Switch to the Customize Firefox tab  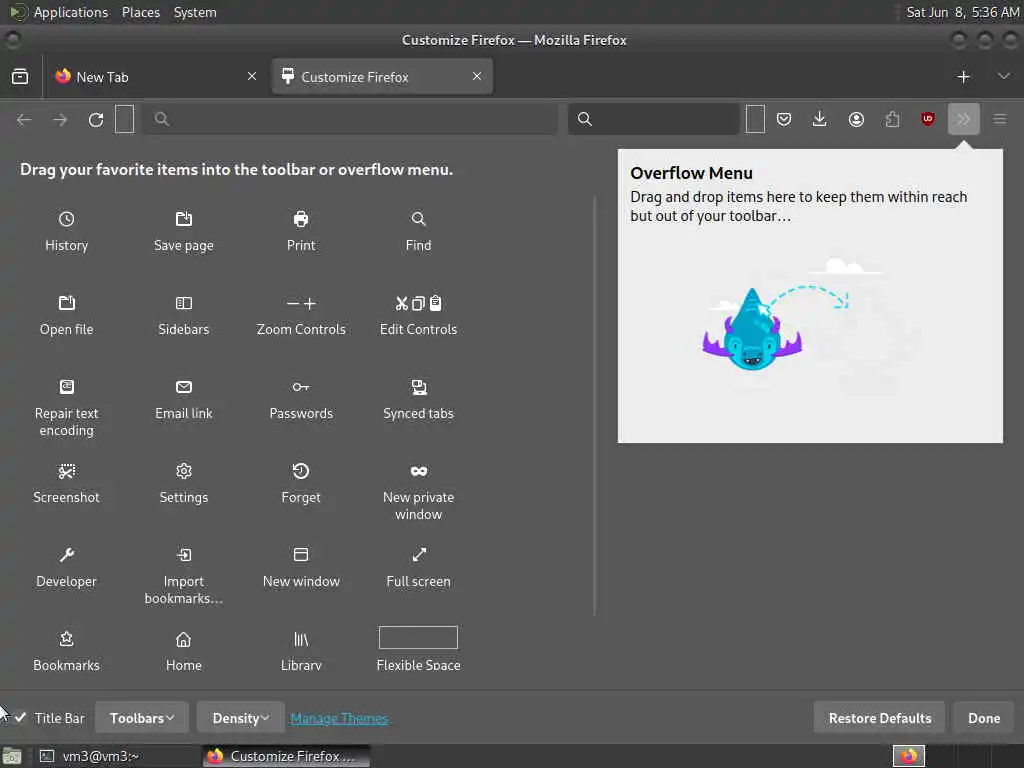click(x=382, y=77)
